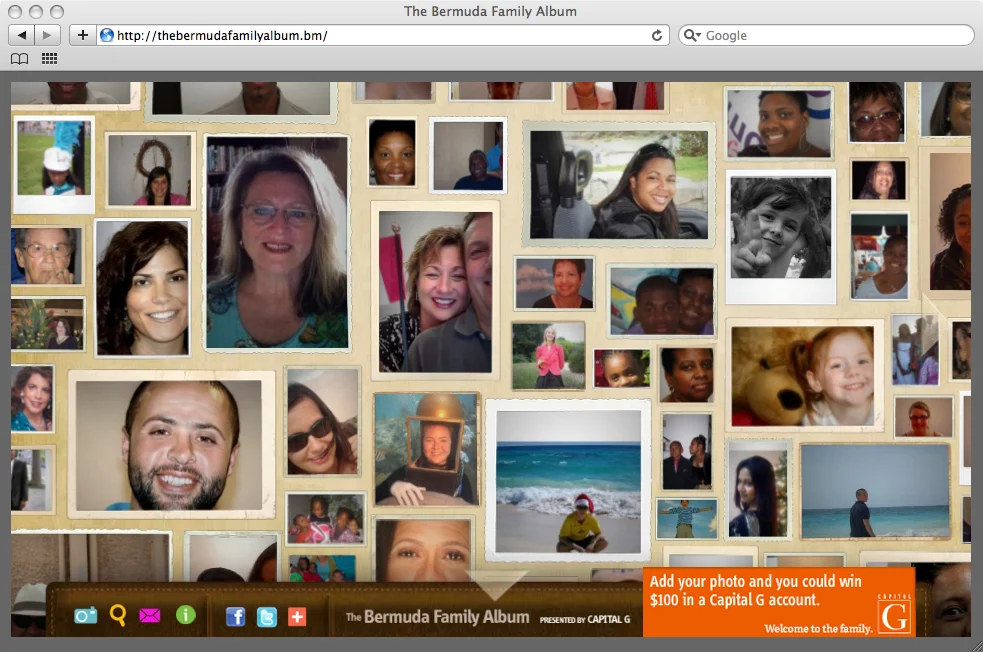Open the yellow magnifier search icon

point(118,616)
